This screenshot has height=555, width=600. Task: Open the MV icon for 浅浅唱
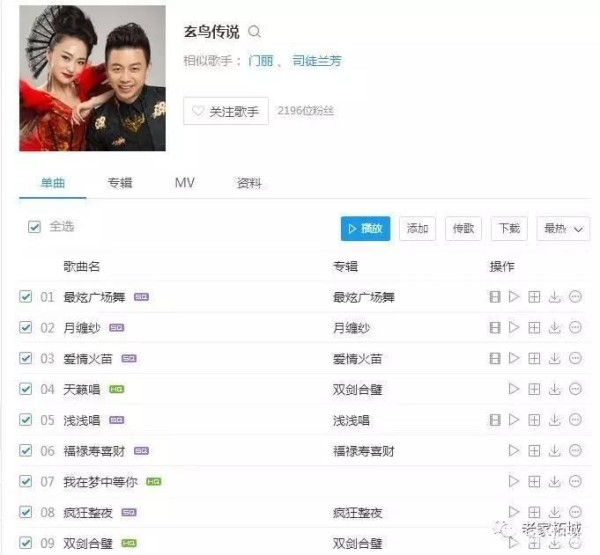pos(495,420)
